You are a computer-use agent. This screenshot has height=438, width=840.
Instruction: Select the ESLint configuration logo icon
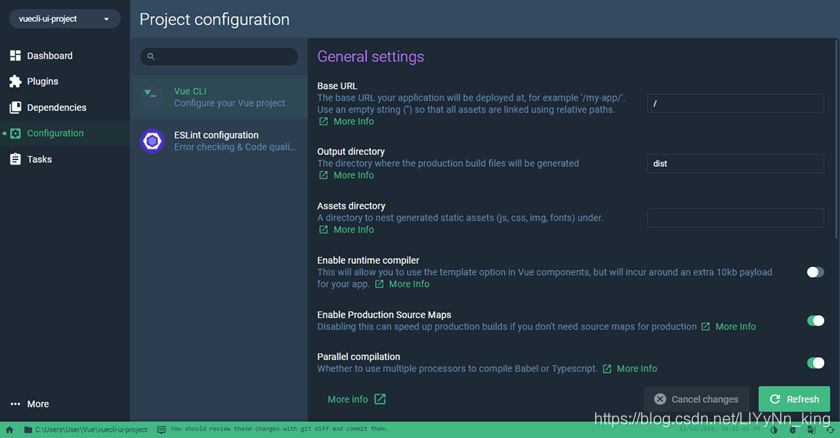(152, 141)
